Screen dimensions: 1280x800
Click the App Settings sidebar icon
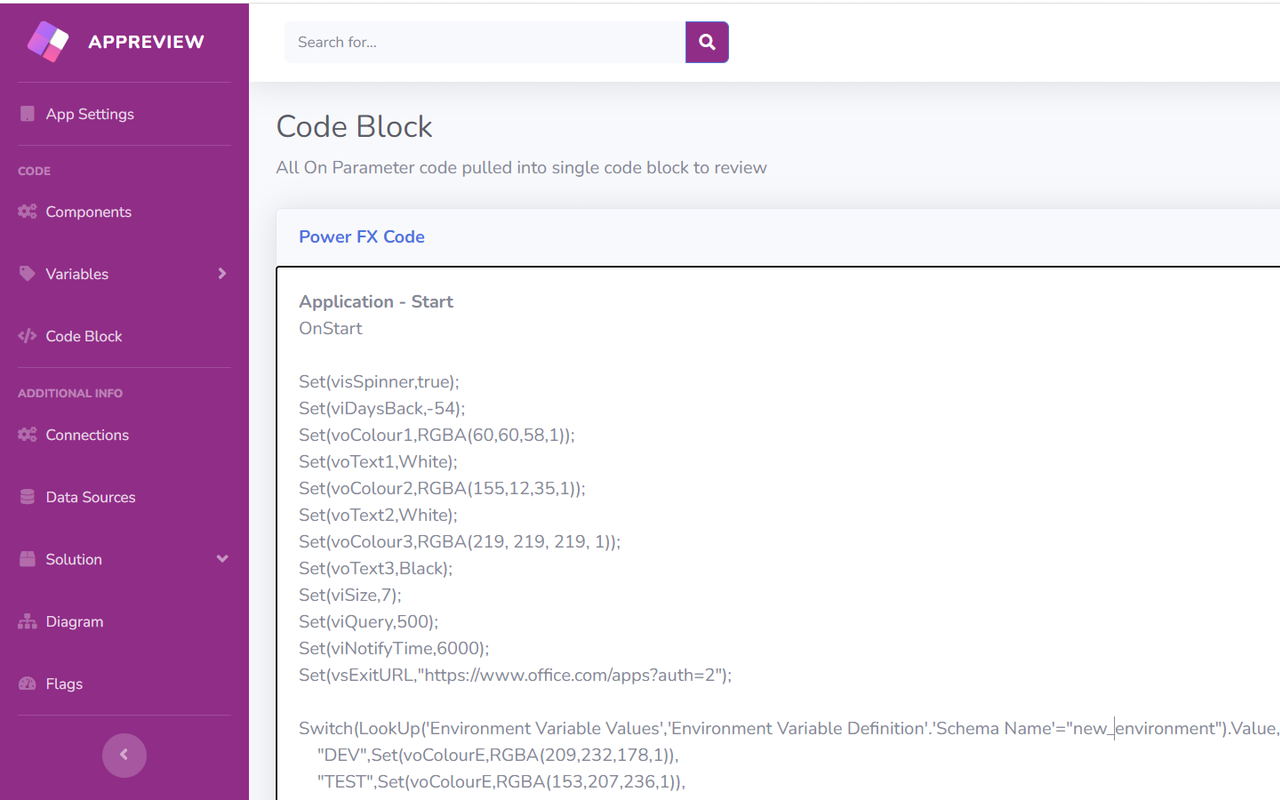pos(27,114)
